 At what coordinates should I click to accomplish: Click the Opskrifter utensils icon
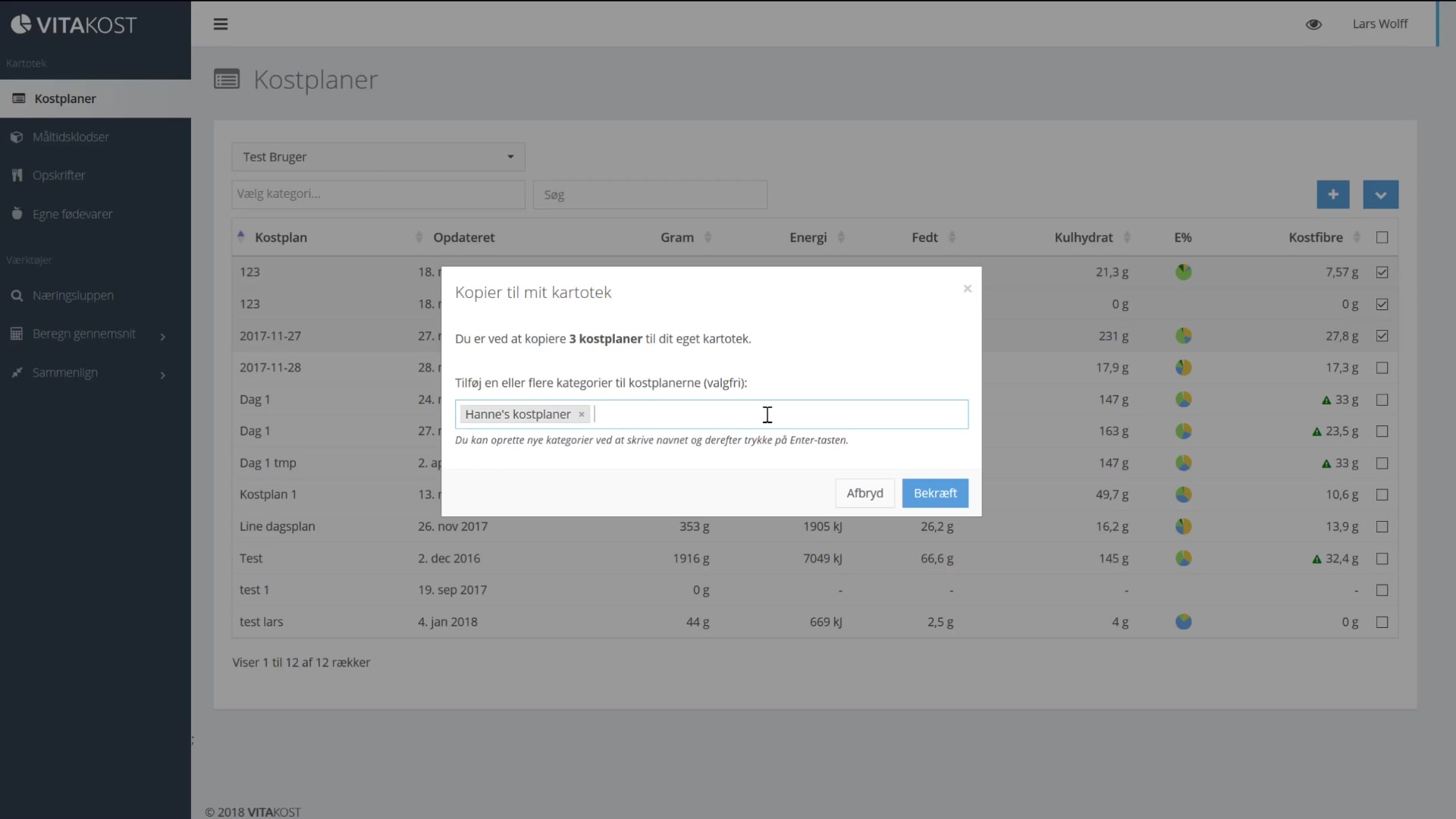pyautogui.click(x=17, y=175)
